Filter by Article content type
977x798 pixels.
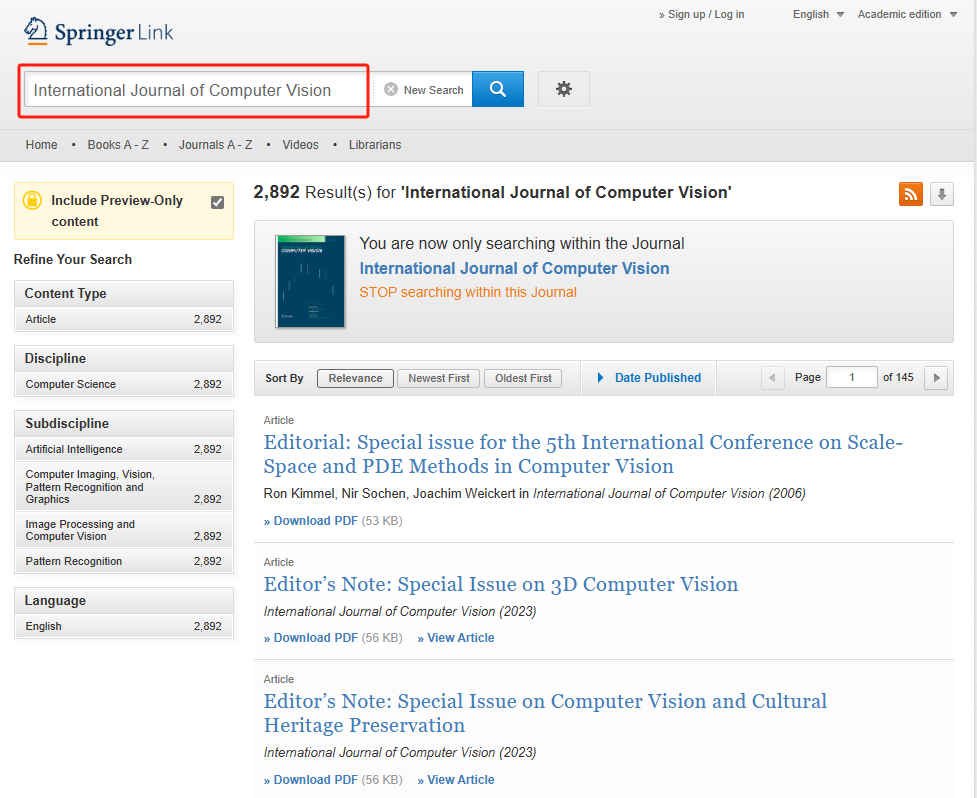123,319
